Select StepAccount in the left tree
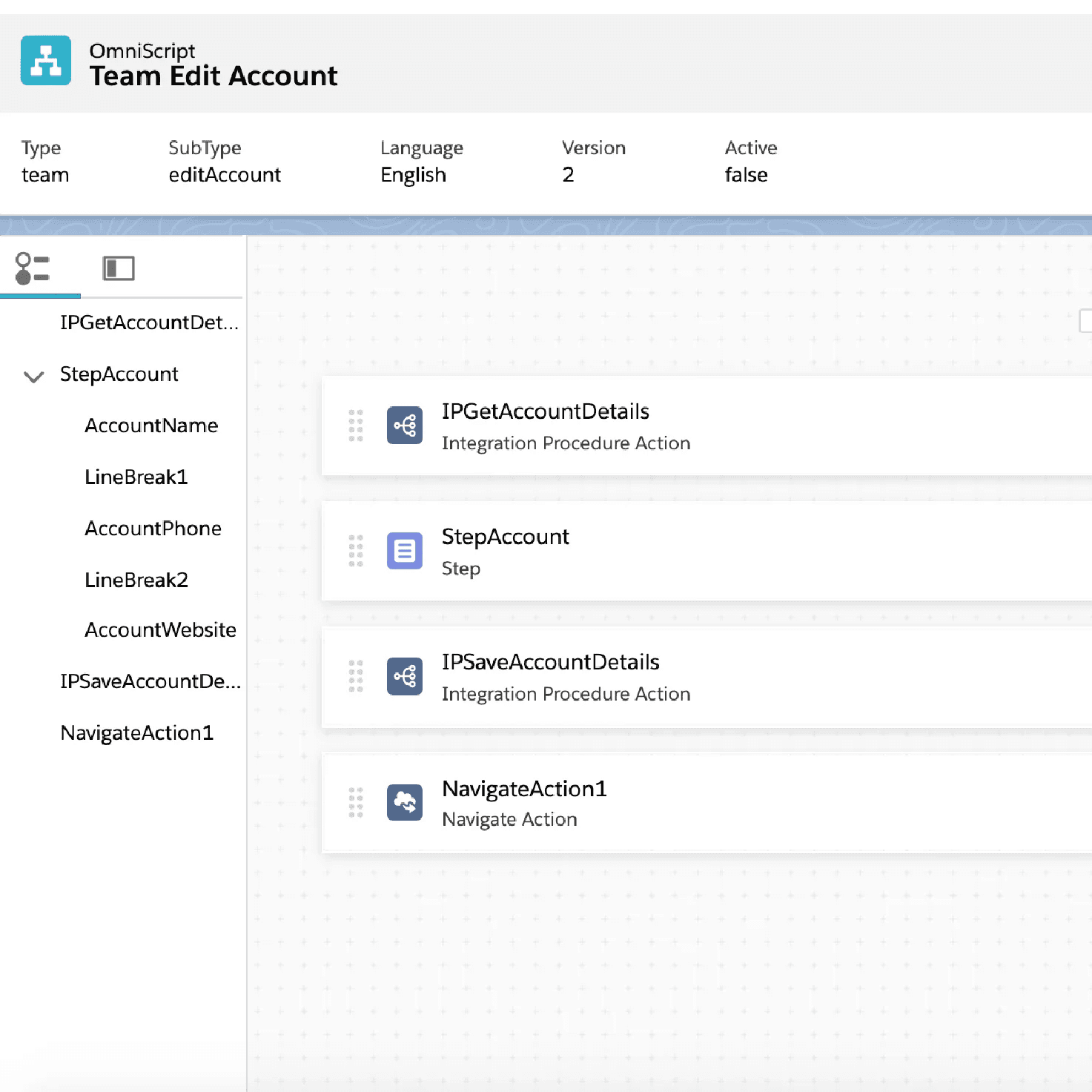The height and width of the screenshot is (1092, 1092). click(x=119, y=374)
